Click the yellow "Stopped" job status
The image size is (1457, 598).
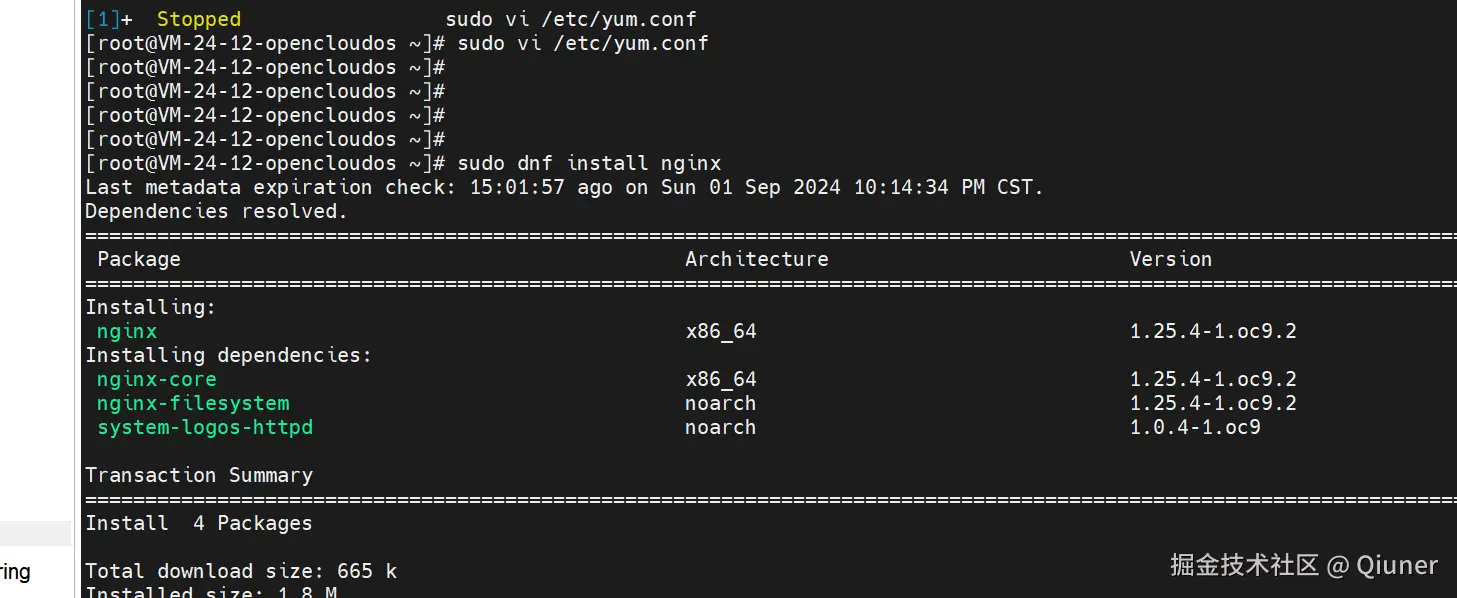click(199, 19)
